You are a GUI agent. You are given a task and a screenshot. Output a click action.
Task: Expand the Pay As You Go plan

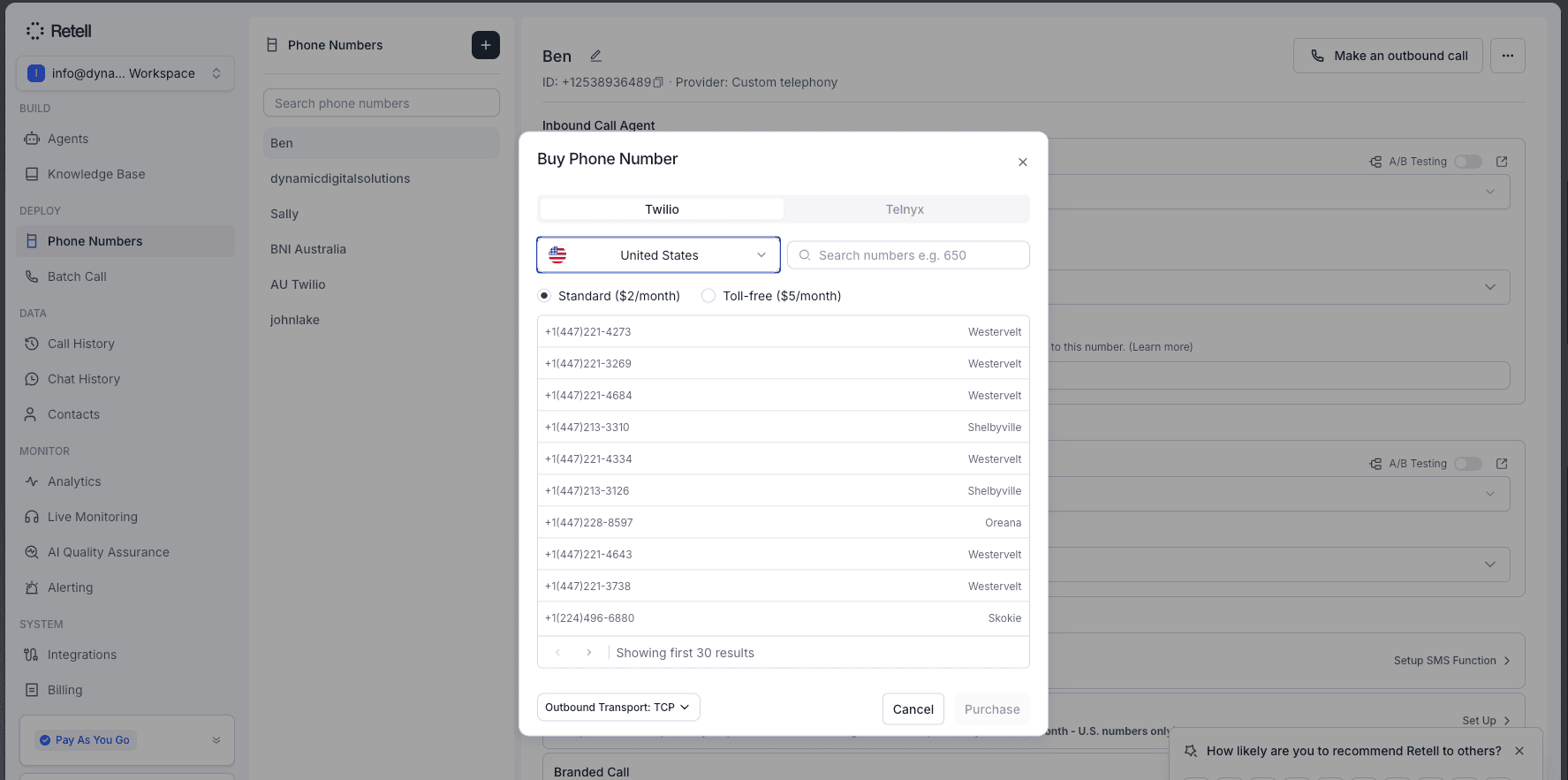(216, 740)
